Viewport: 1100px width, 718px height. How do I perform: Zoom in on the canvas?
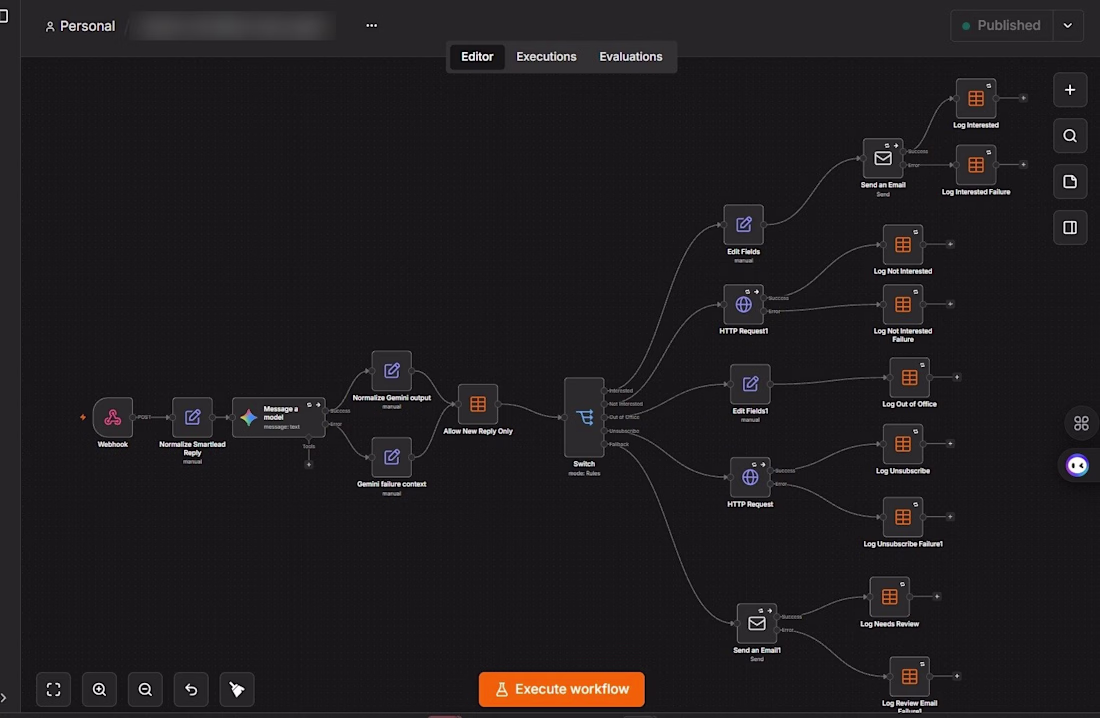[x=100, y=689]
